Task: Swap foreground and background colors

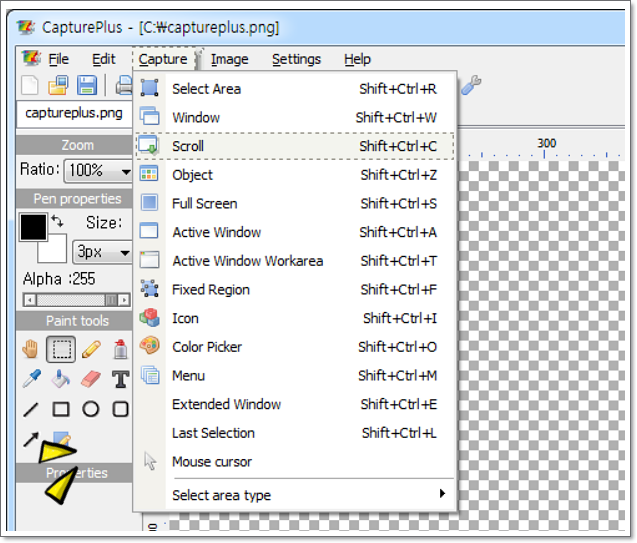Action: pos(57,221)
